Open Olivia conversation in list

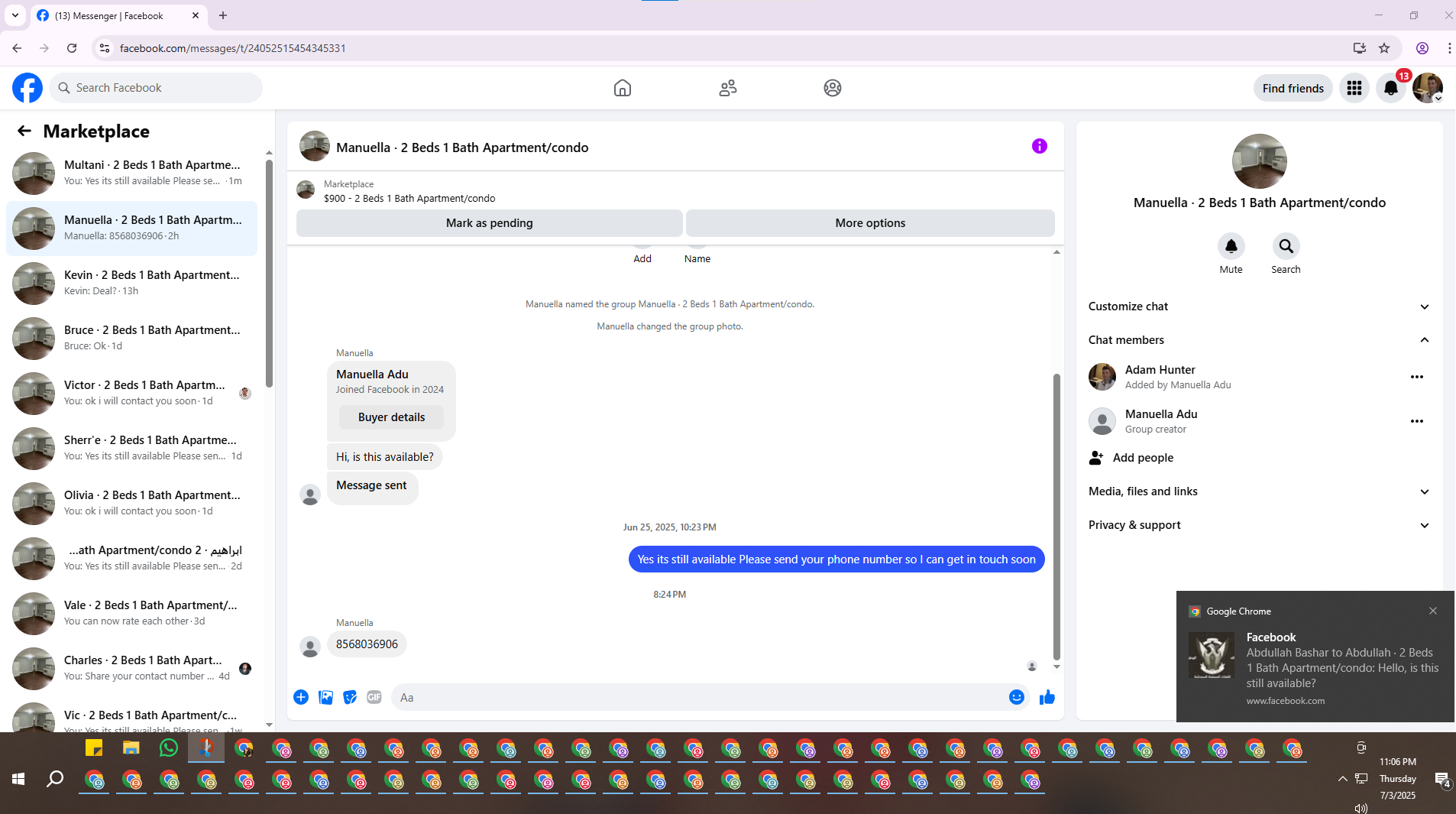click(x=131, y=504)
